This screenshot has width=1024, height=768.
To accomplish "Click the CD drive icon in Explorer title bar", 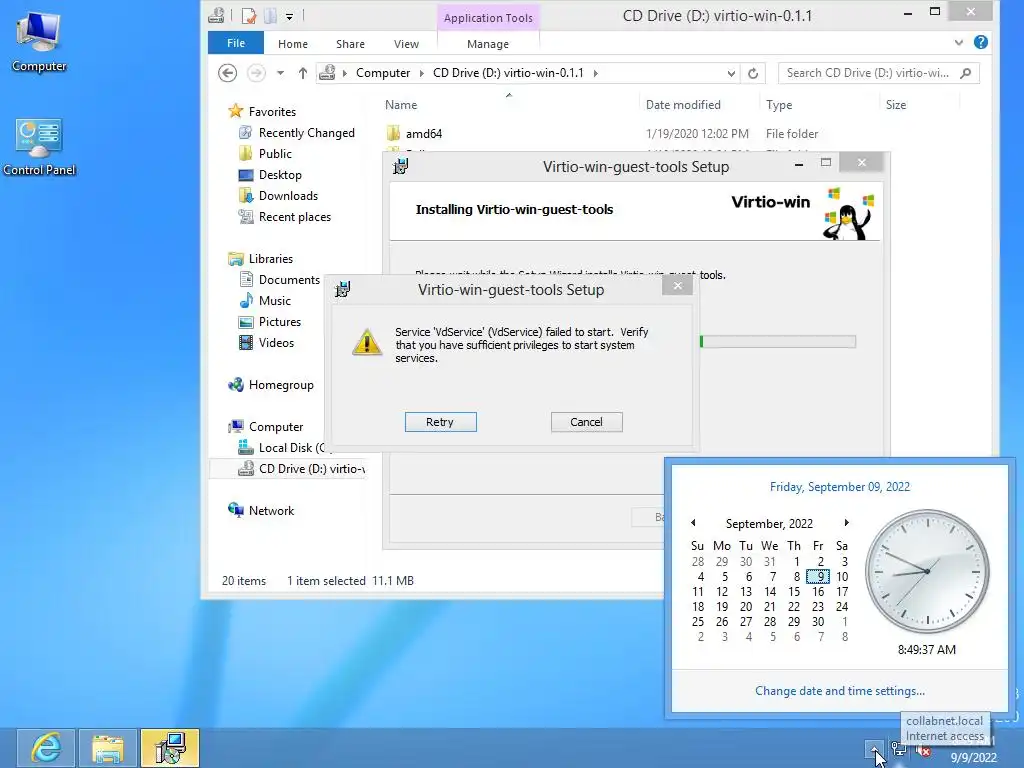I will 216,15.
